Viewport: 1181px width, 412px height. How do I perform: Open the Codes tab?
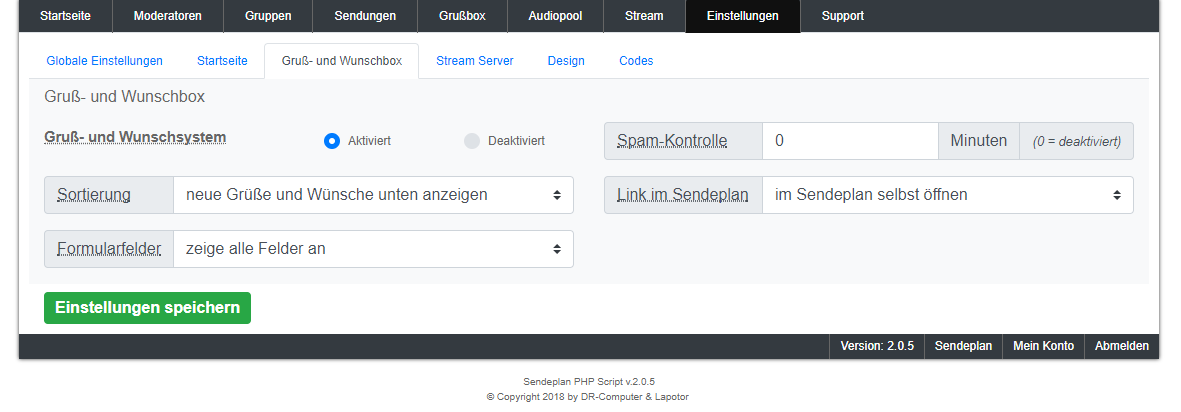(636, 61)
